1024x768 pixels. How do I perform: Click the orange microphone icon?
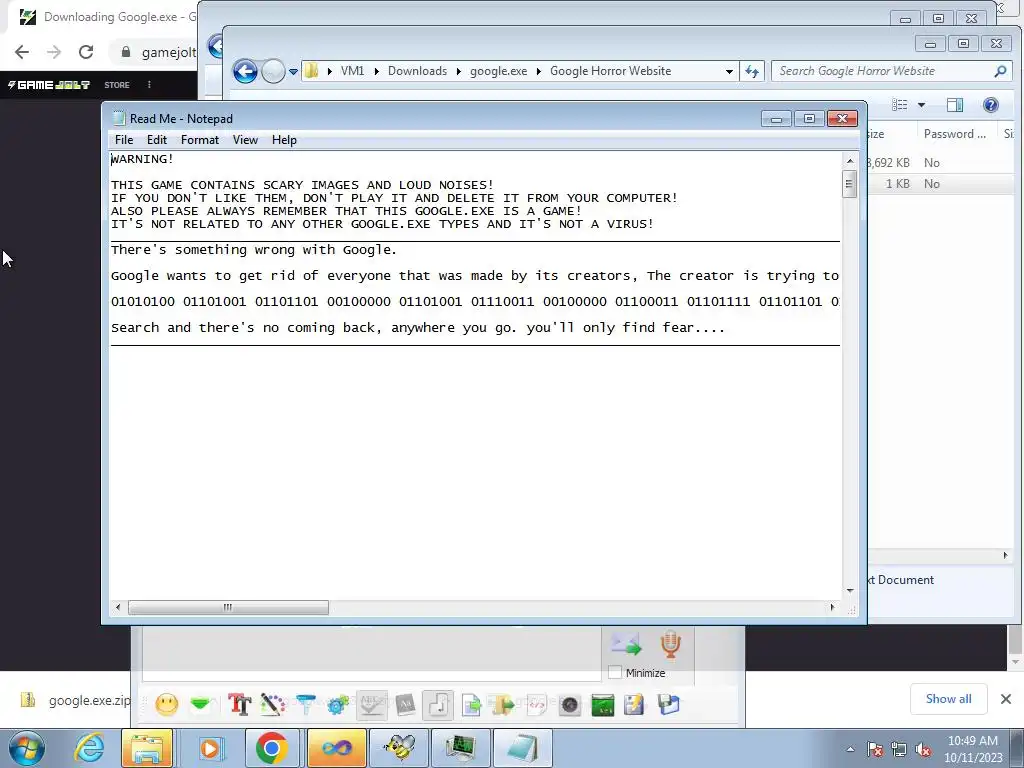click(670, 645)
